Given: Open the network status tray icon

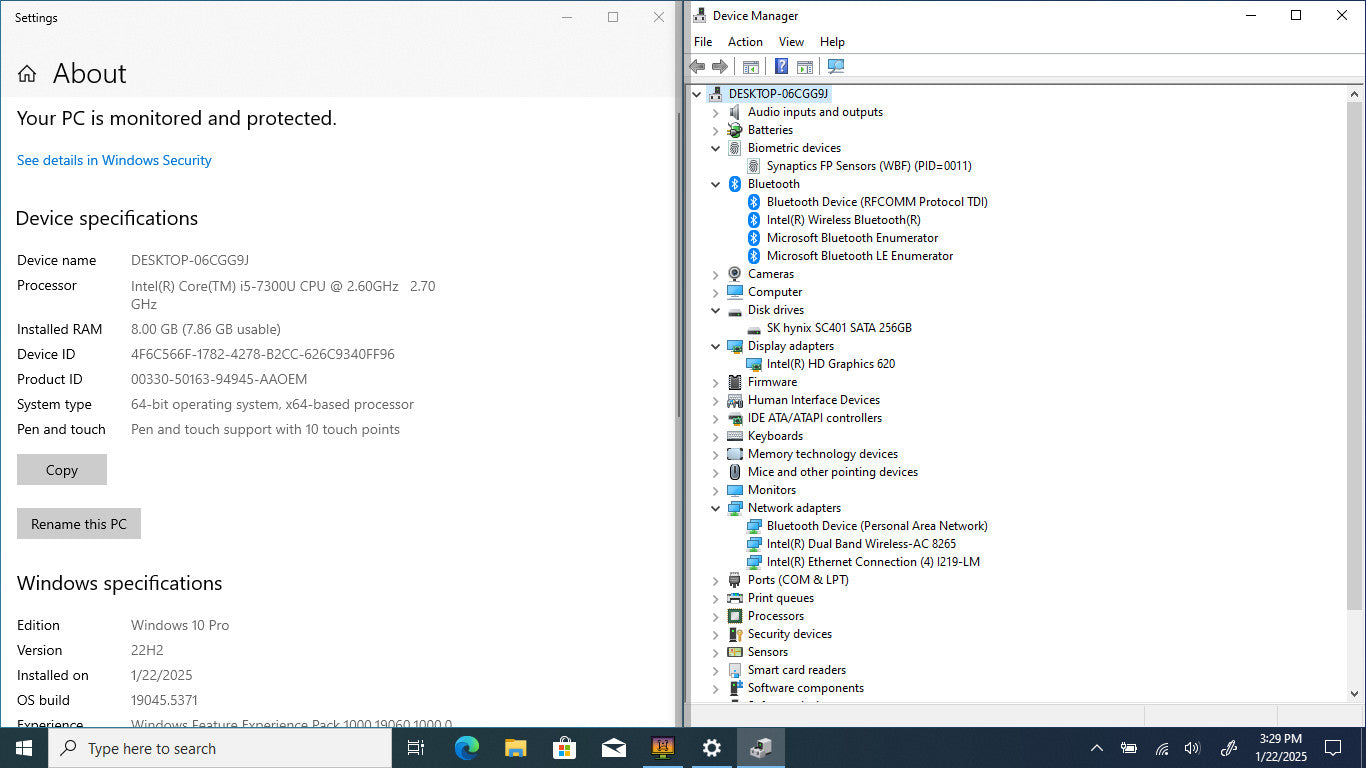Looking at the screenshot, I should [x=1162, y=748].
